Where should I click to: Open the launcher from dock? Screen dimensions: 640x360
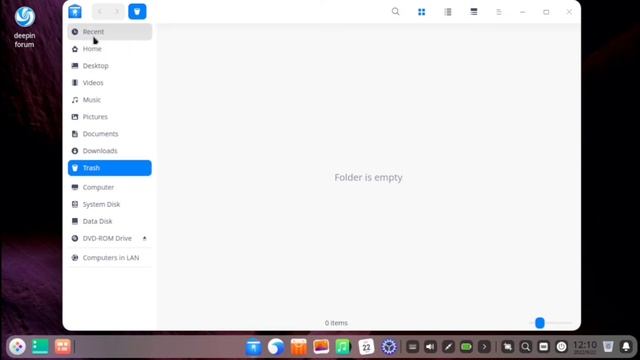coord(18,347)
